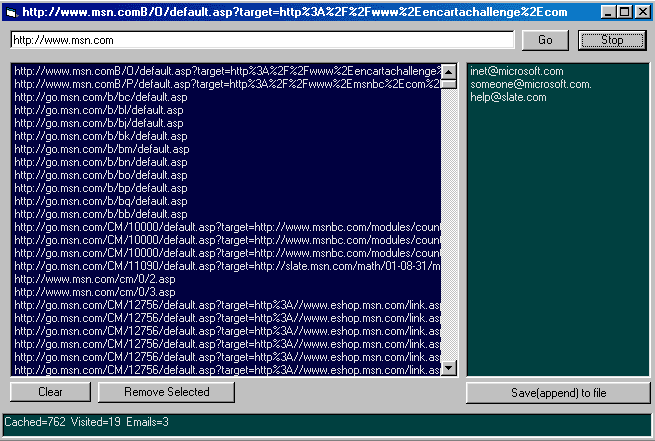This screenshot has width=655, height=441.
Task: Click the application icon in title bar
Action: [11, 13]
